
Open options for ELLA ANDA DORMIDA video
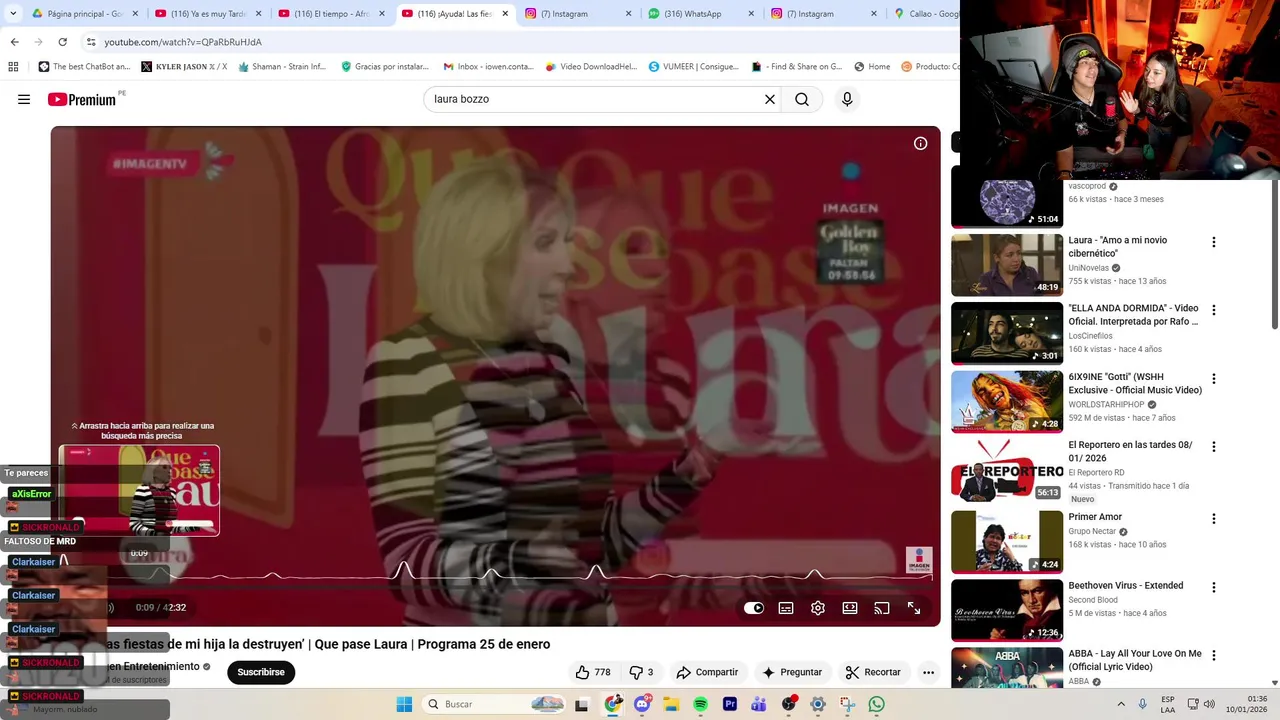point(1214,310)
